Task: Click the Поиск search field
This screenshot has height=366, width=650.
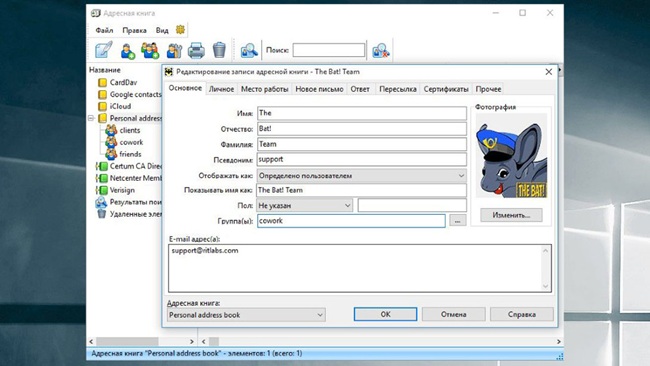Action: click(x=329, y=50)
